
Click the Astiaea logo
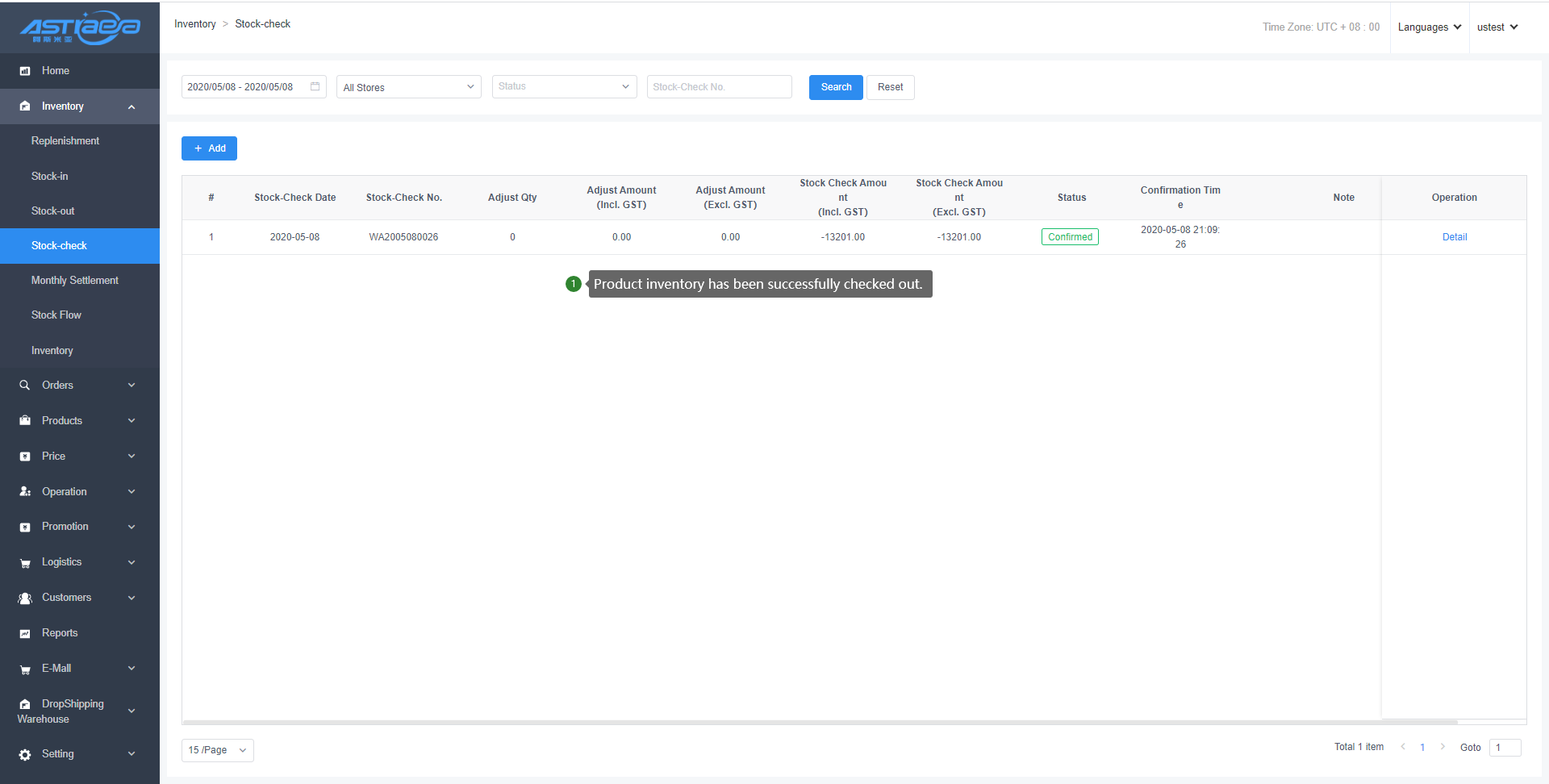(80, 27)
